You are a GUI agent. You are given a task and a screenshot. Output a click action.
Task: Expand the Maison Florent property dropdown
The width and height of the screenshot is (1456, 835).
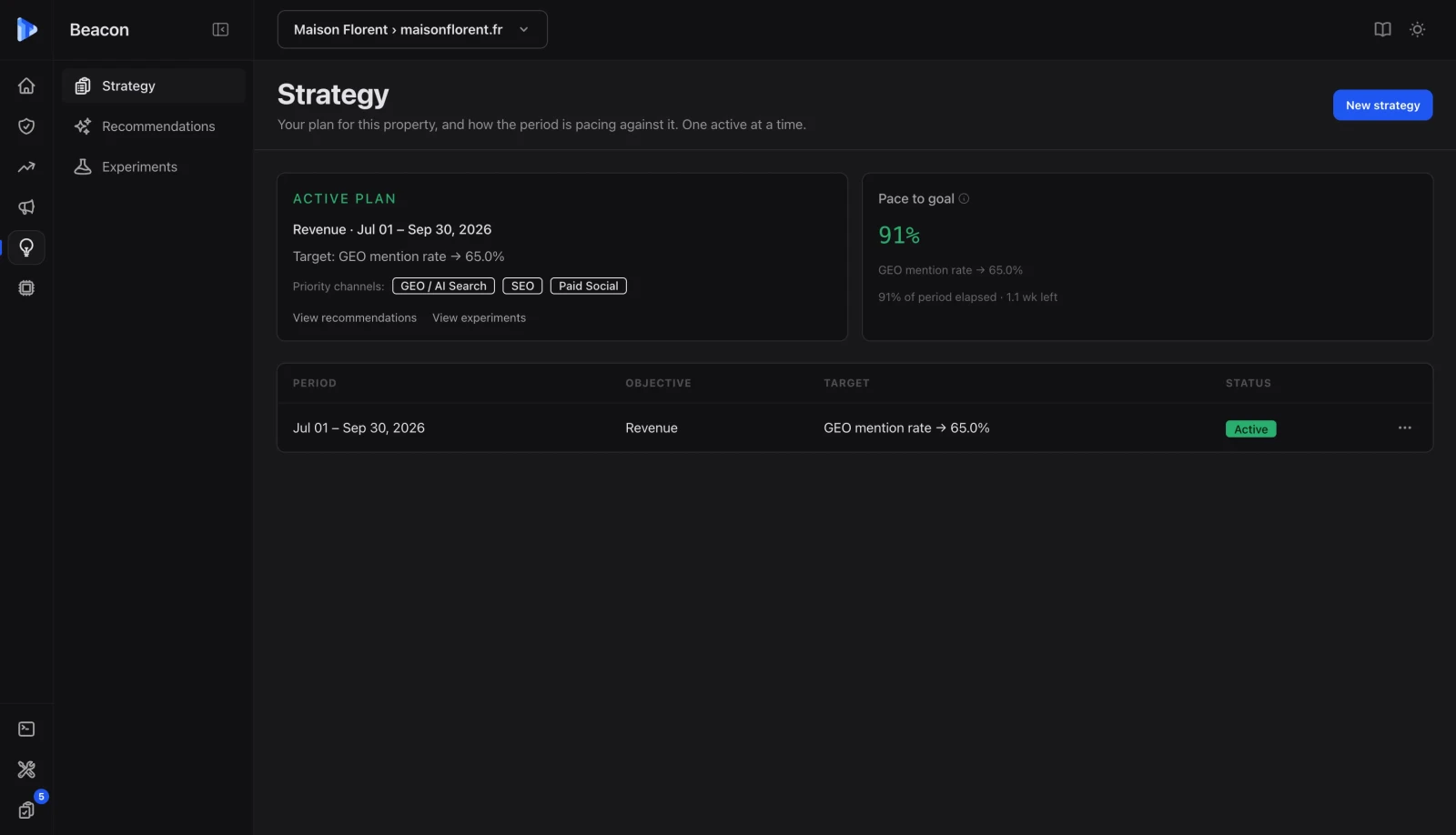click(412, 29)
